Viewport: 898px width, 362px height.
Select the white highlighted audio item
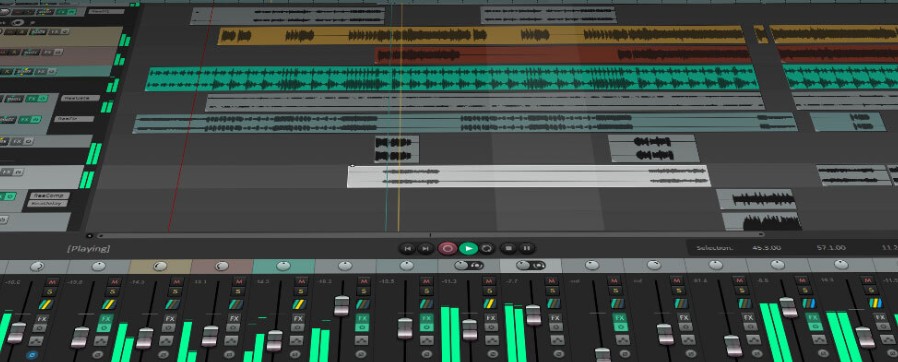tap(528, 176)
